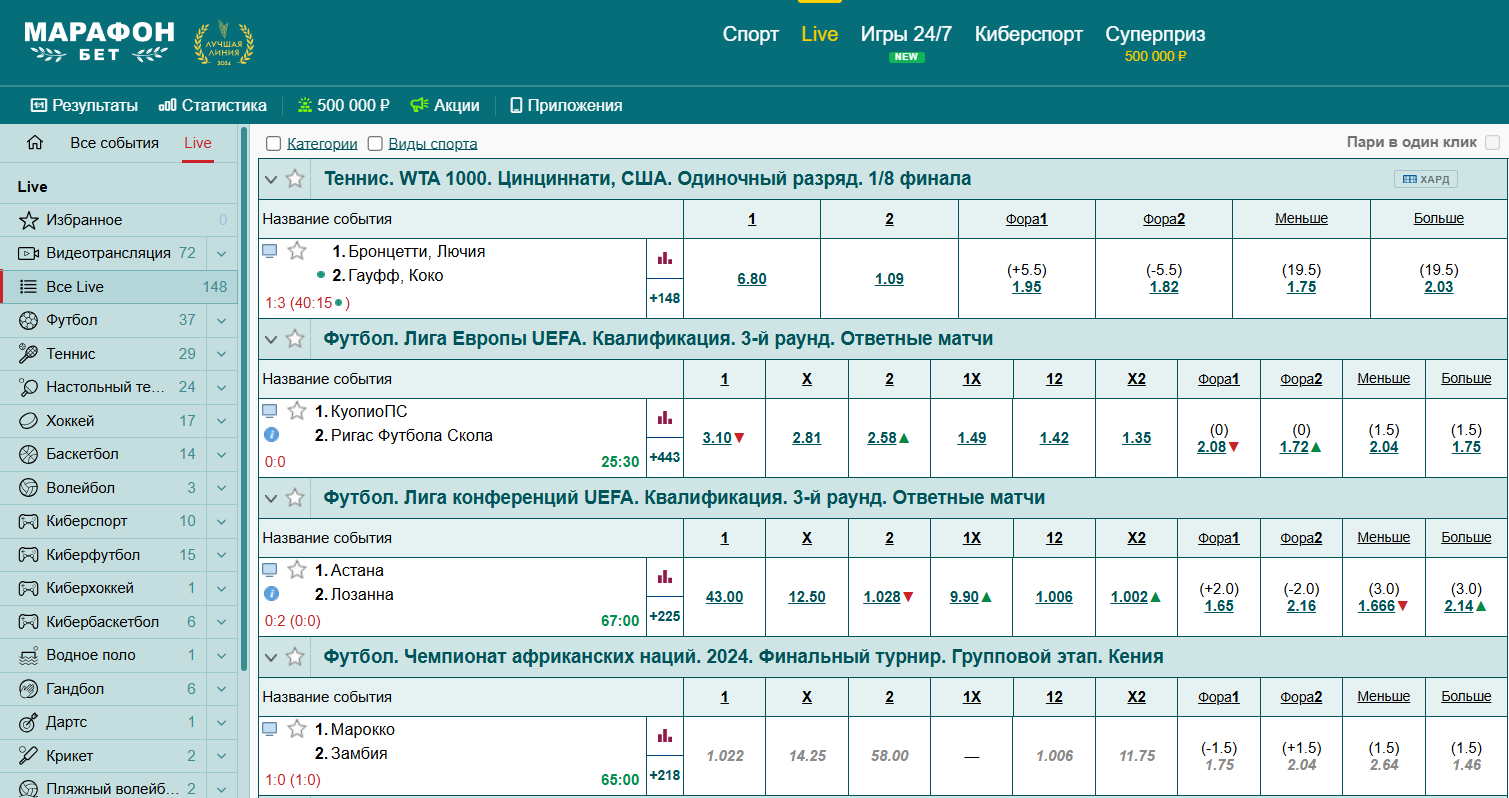Select Баскетбол in the sports sidebar
This screenshot has width=1509, height=798.
coord(103,454)
